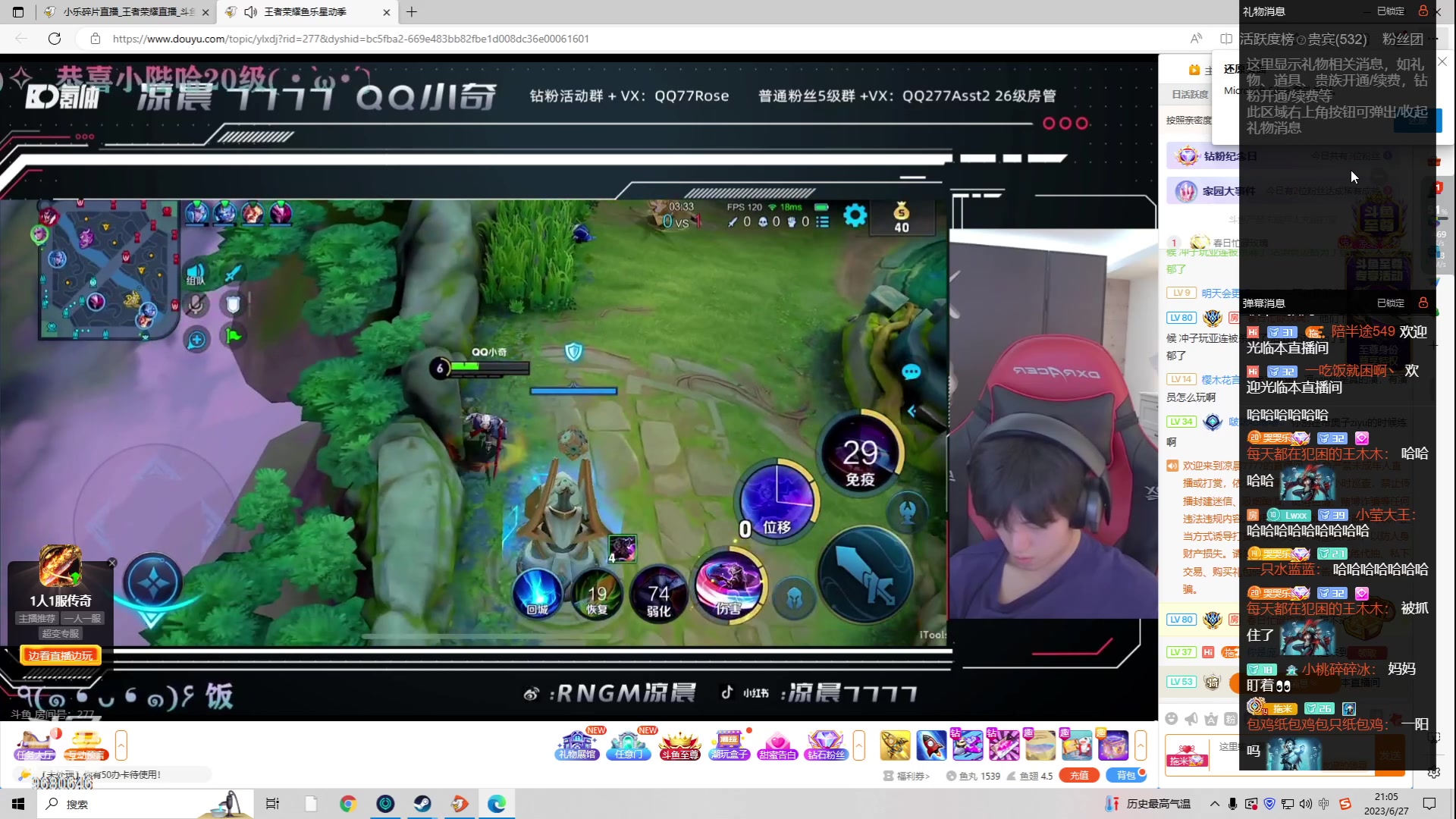This screenshot has width=1456, height=819.
Task: Send the red rocket gift
Action: click(x=931, y=745)
